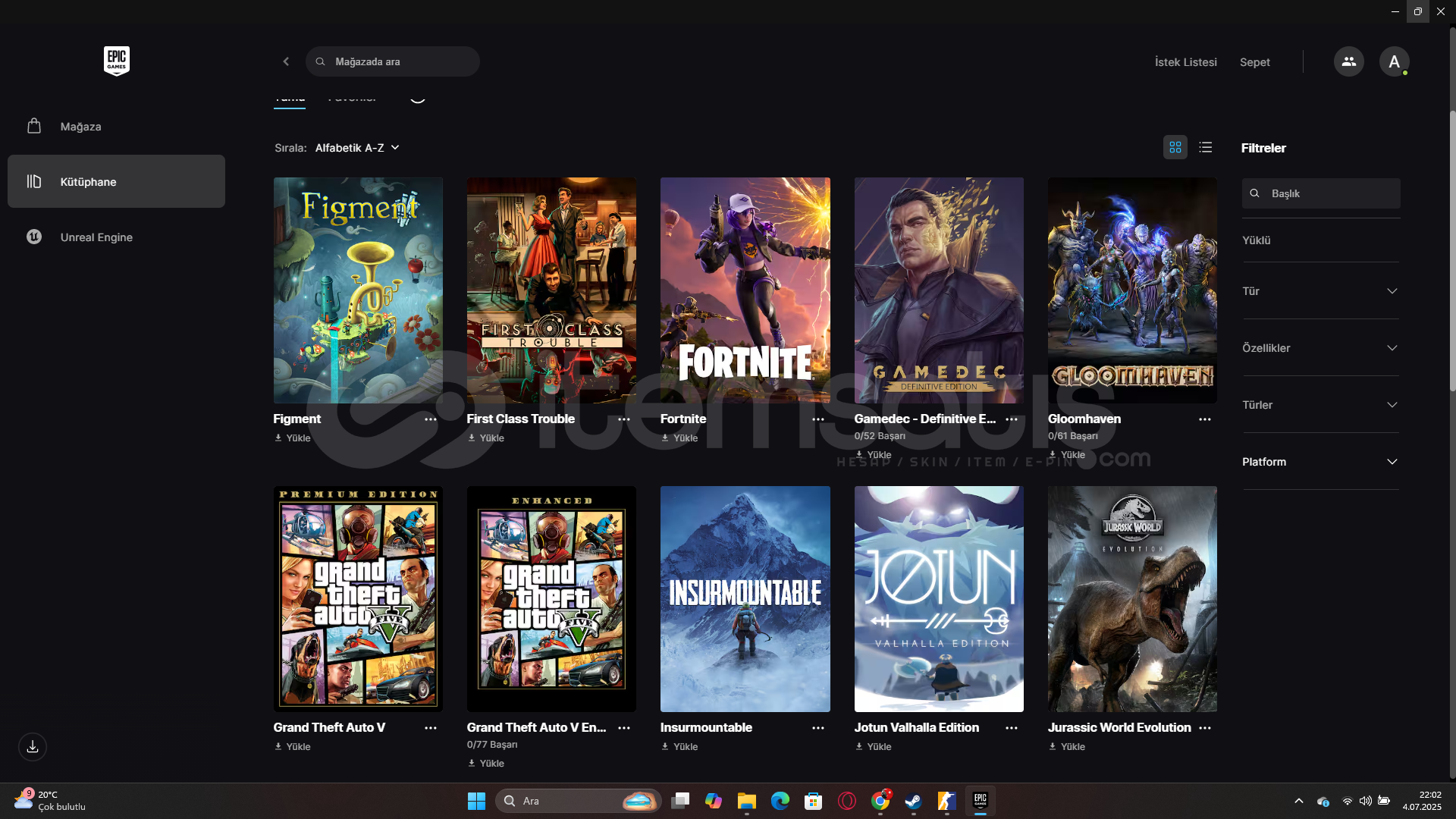Expand the Tür filter

1320,291
